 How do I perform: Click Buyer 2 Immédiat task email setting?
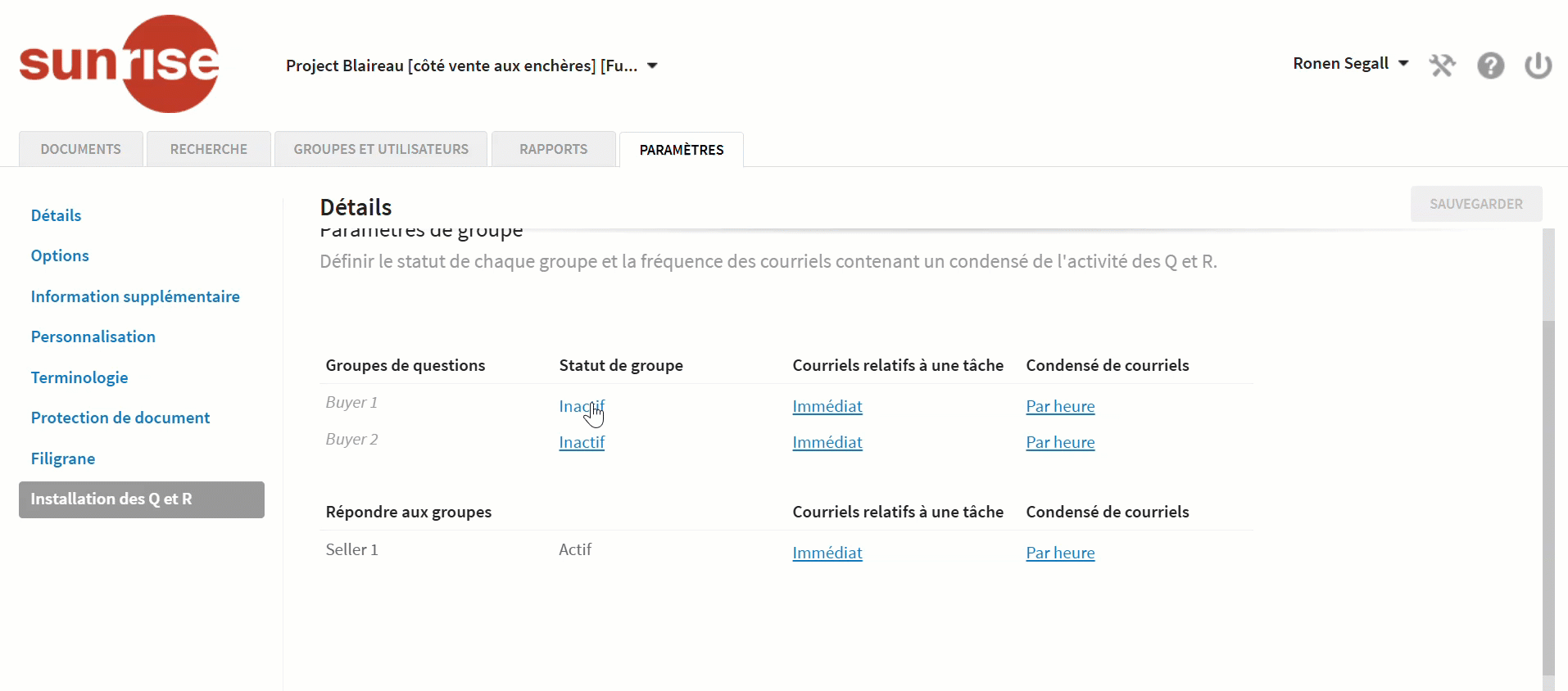pyautogui.click(x=827, y=442)
